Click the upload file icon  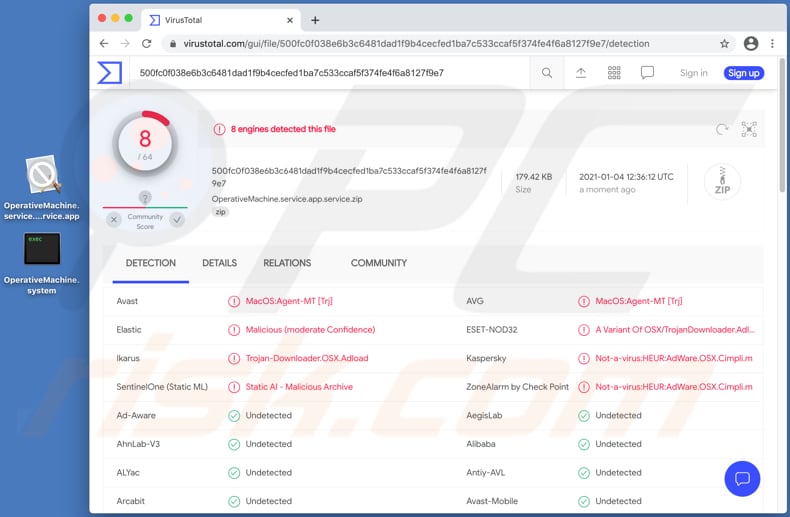tap(581, 73)
